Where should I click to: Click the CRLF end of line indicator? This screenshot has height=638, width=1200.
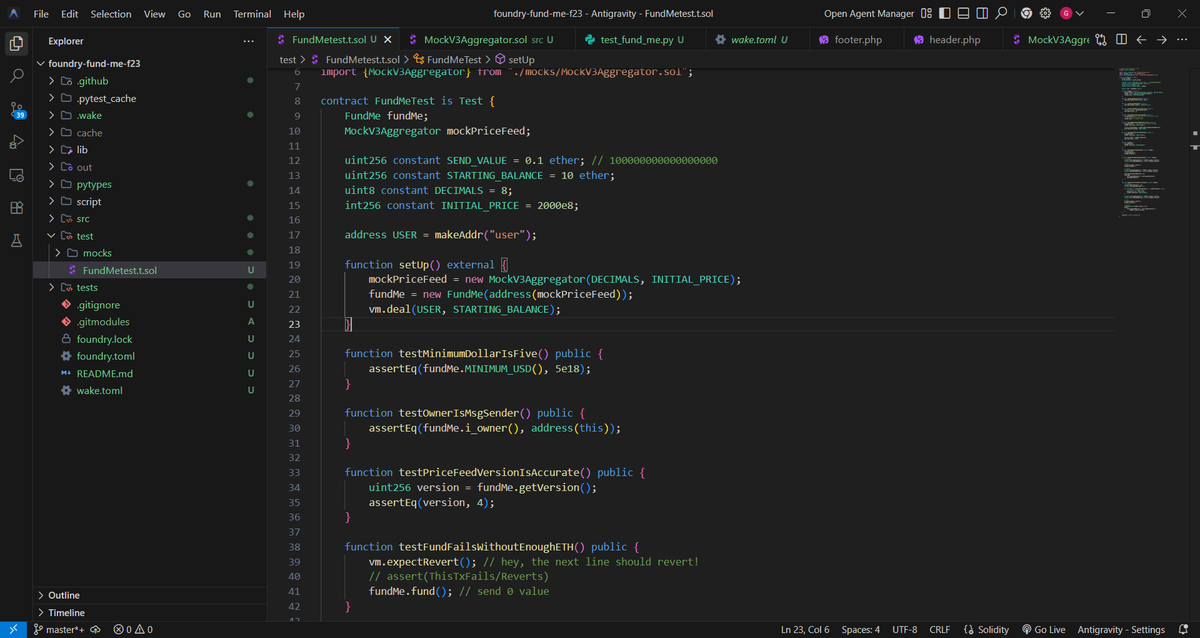(939, 629)
